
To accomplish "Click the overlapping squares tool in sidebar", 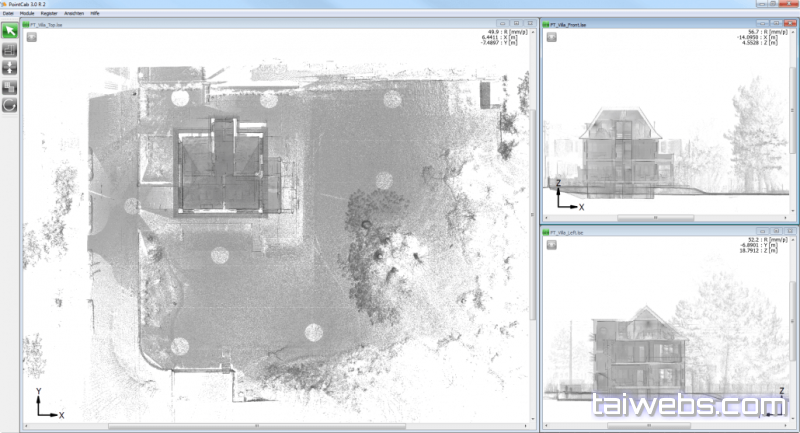I will pyautogui.click(x=10, y=86).
